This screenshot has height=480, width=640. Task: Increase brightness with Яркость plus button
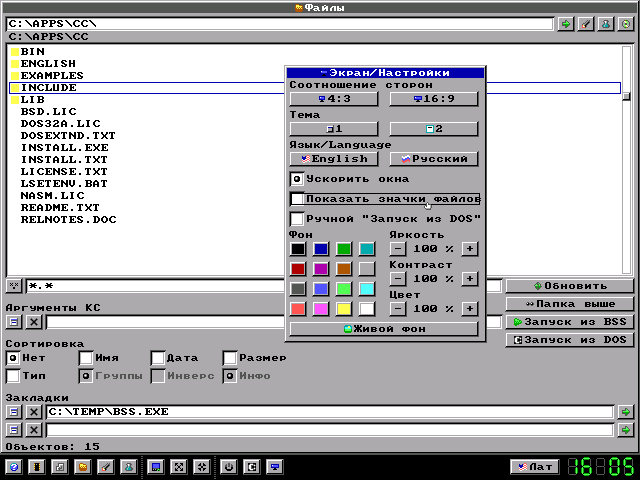[469, 249]
